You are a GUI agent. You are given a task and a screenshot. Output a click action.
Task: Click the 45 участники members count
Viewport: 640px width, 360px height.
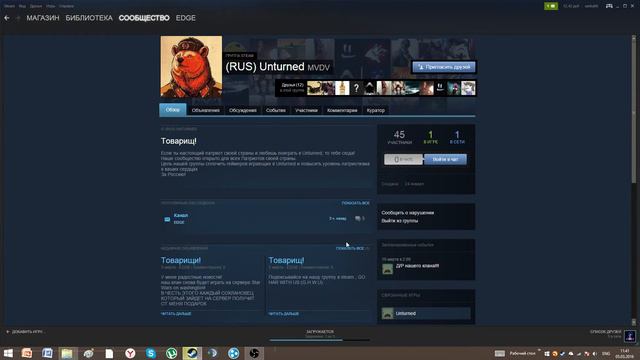[400, 137]
